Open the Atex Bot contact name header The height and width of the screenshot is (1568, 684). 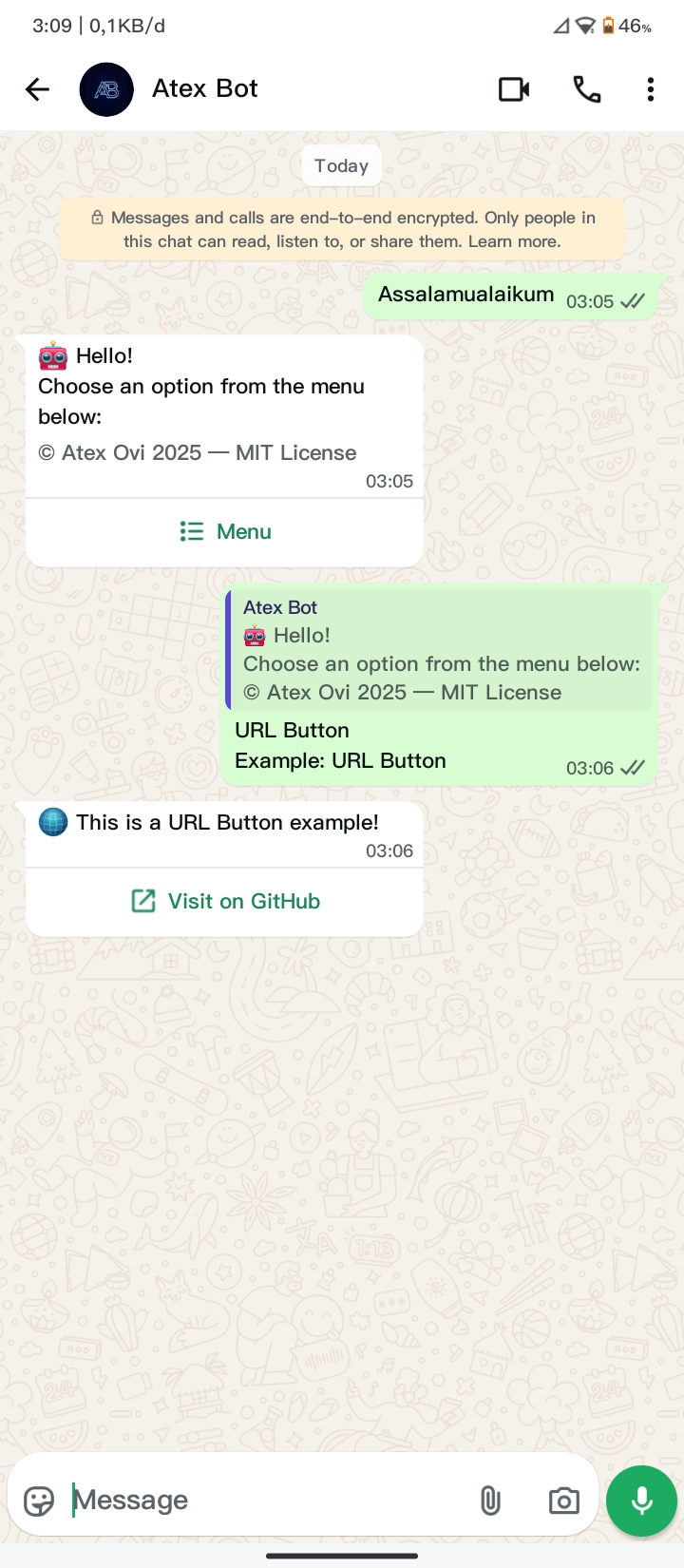pyautogui.click(x=205, y=89)
